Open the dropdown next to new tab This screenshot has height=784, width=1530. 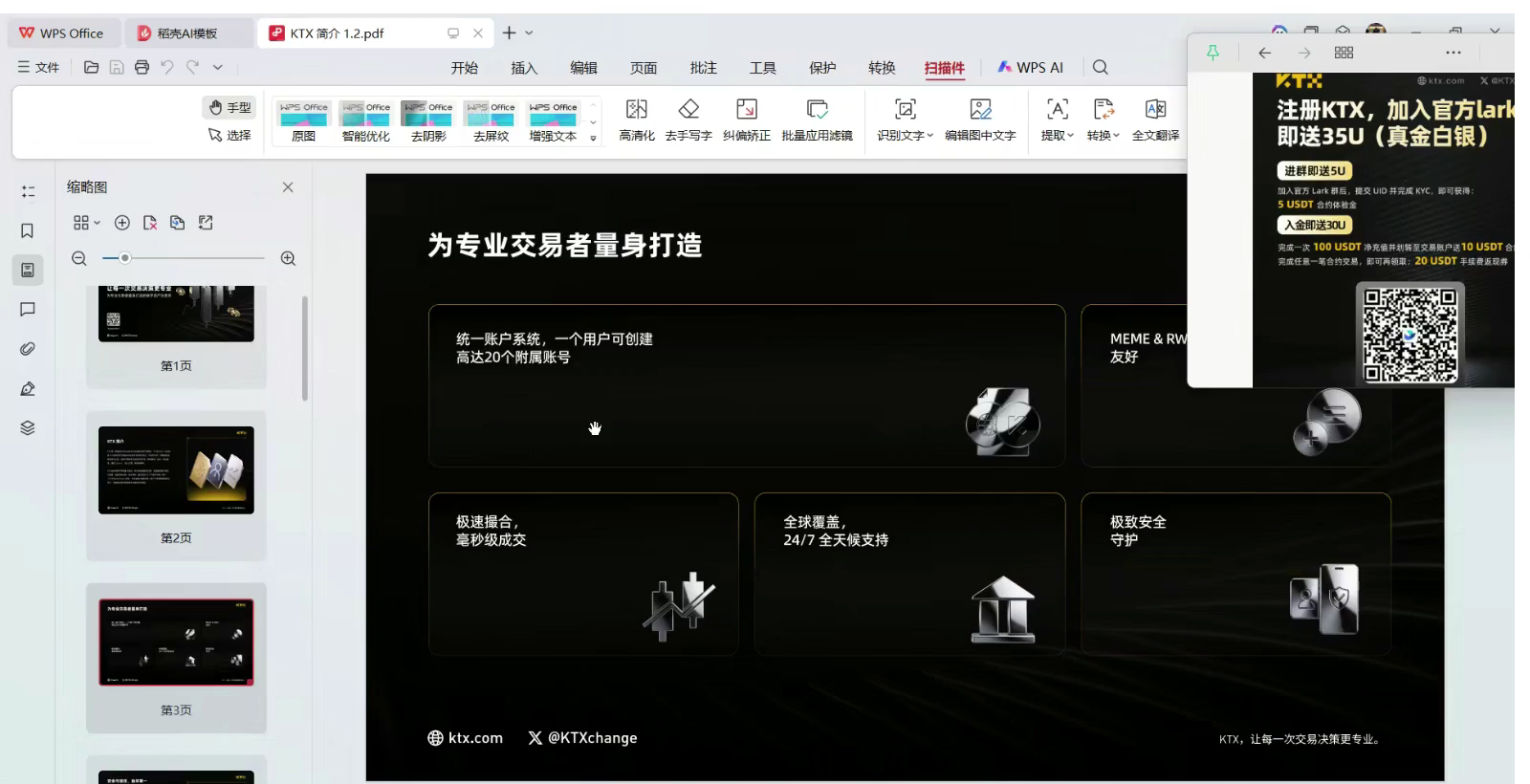pos(529,33)
